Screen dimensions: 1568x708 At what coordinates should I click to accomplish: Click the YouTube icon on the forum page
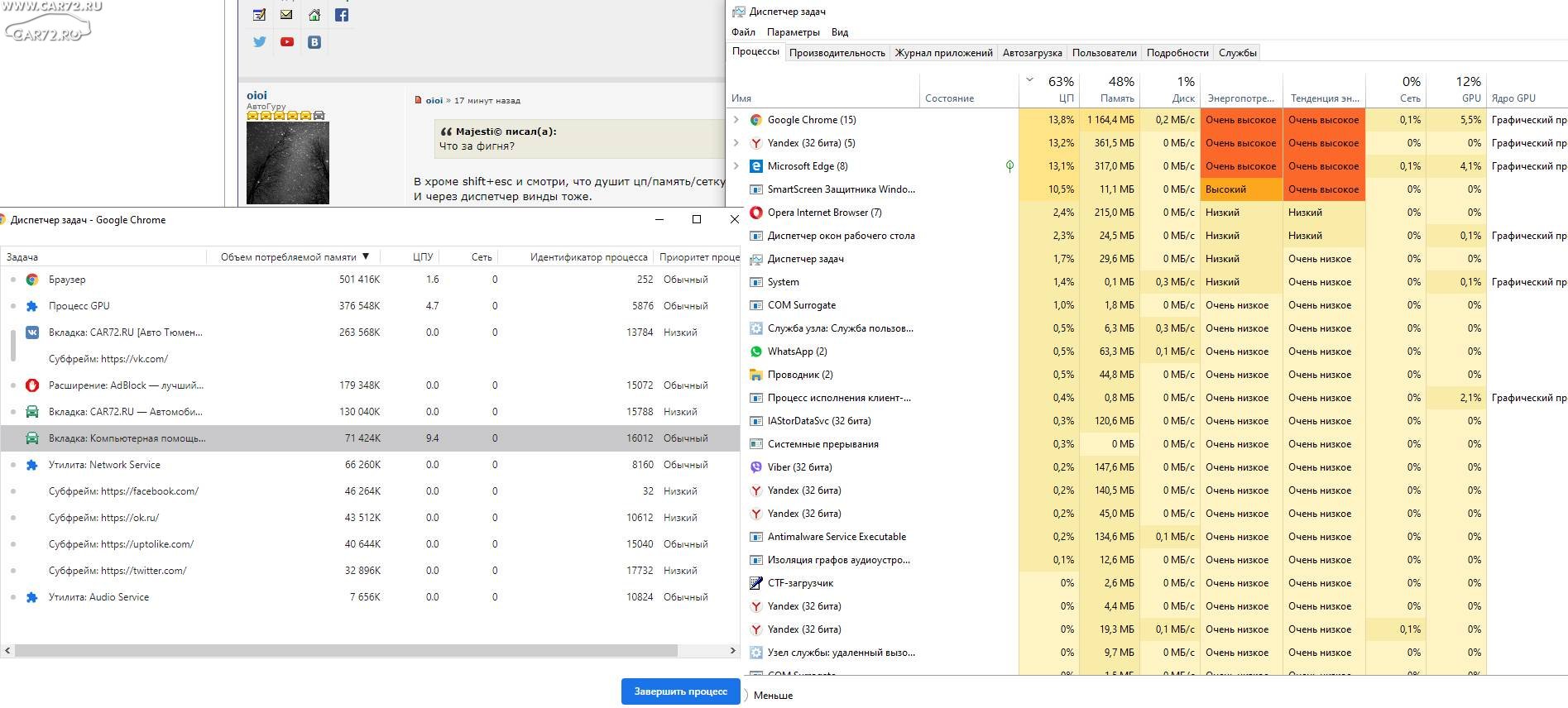[287, 42]
